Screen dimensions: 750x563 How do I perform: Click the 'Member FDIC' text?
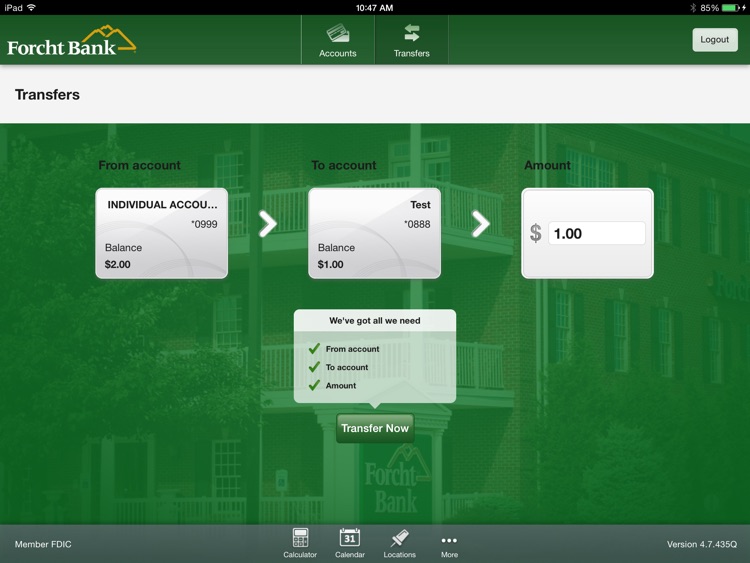43,544
